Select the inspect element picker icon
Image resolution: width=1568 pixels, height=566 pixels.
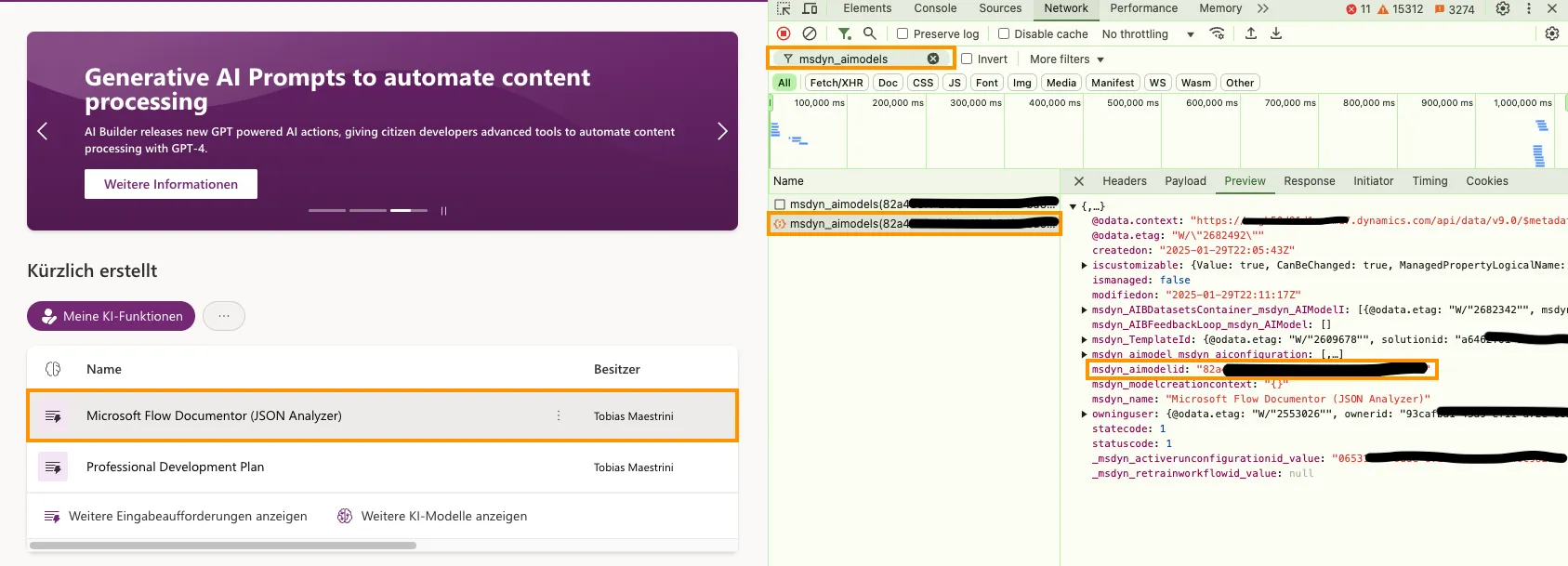click(784, 8)
